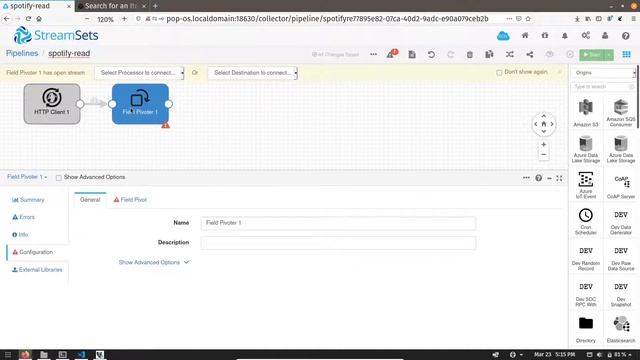Add Amazon SQS Consumer origin

[621, 113]
